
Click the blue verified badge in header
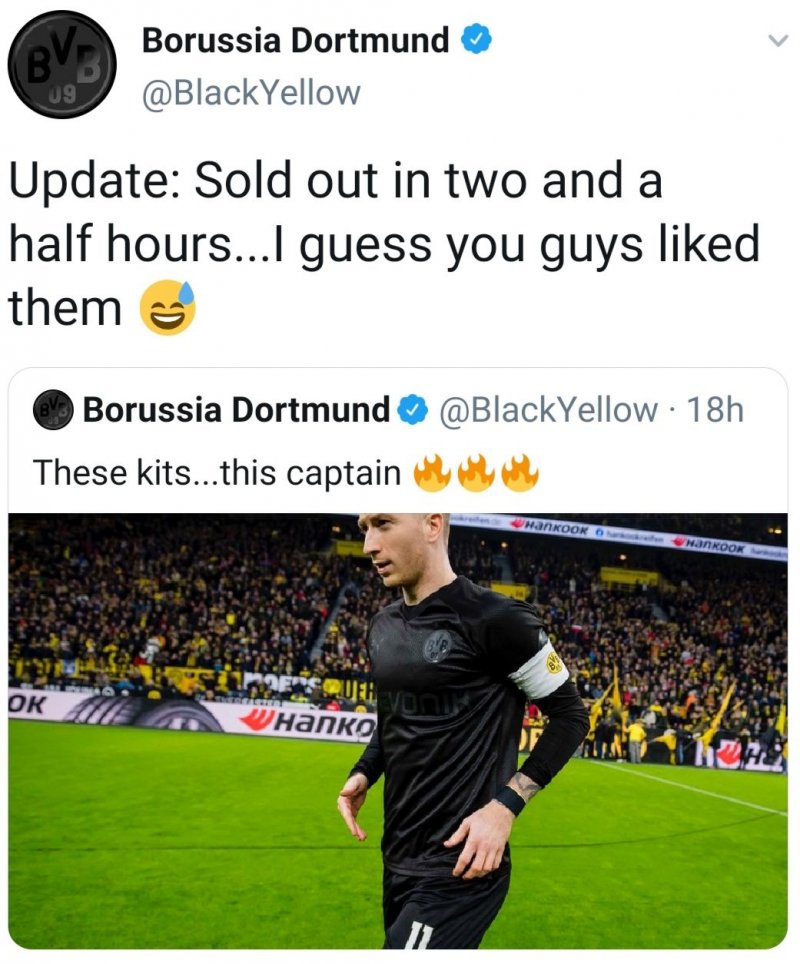[x=476, y=39]
